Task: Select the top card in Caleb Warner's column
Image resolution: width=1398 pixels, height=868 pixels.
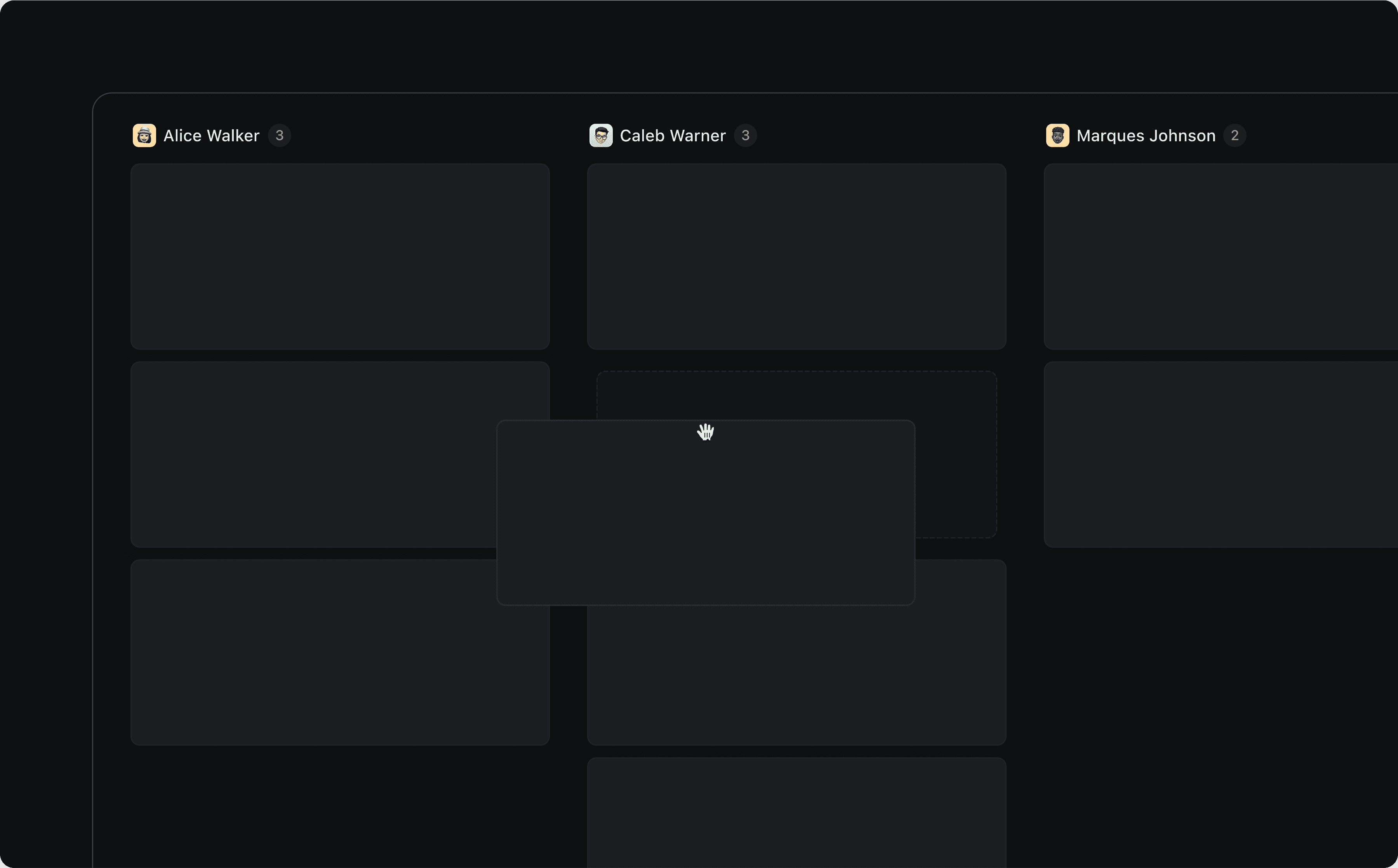Action: [796, 256]
